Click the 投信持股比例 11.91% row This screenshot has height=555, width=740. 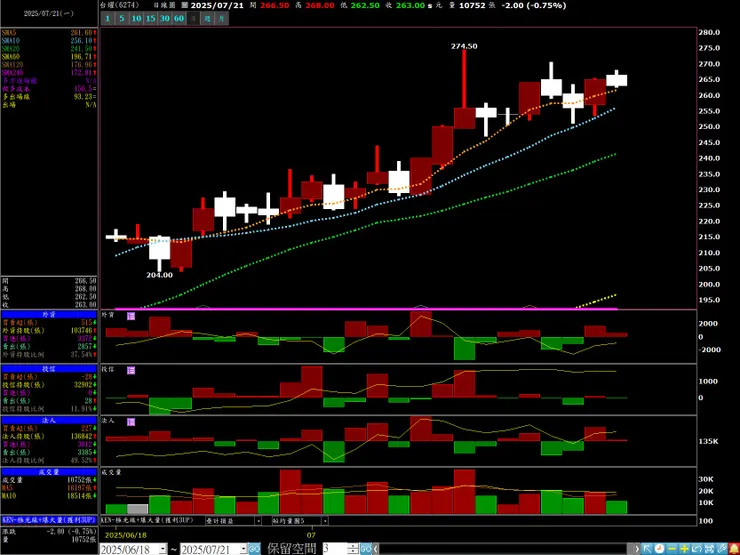[x=49, y=408]
